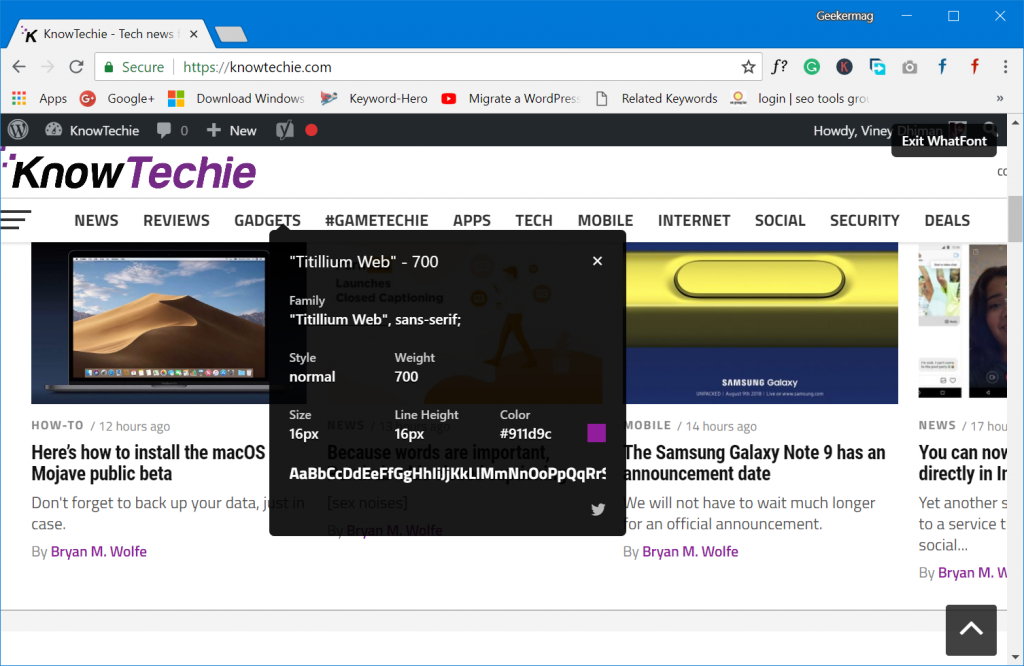Click the Twitter bird icon in popup
The image size is (1024, 666).
[598, 509]
